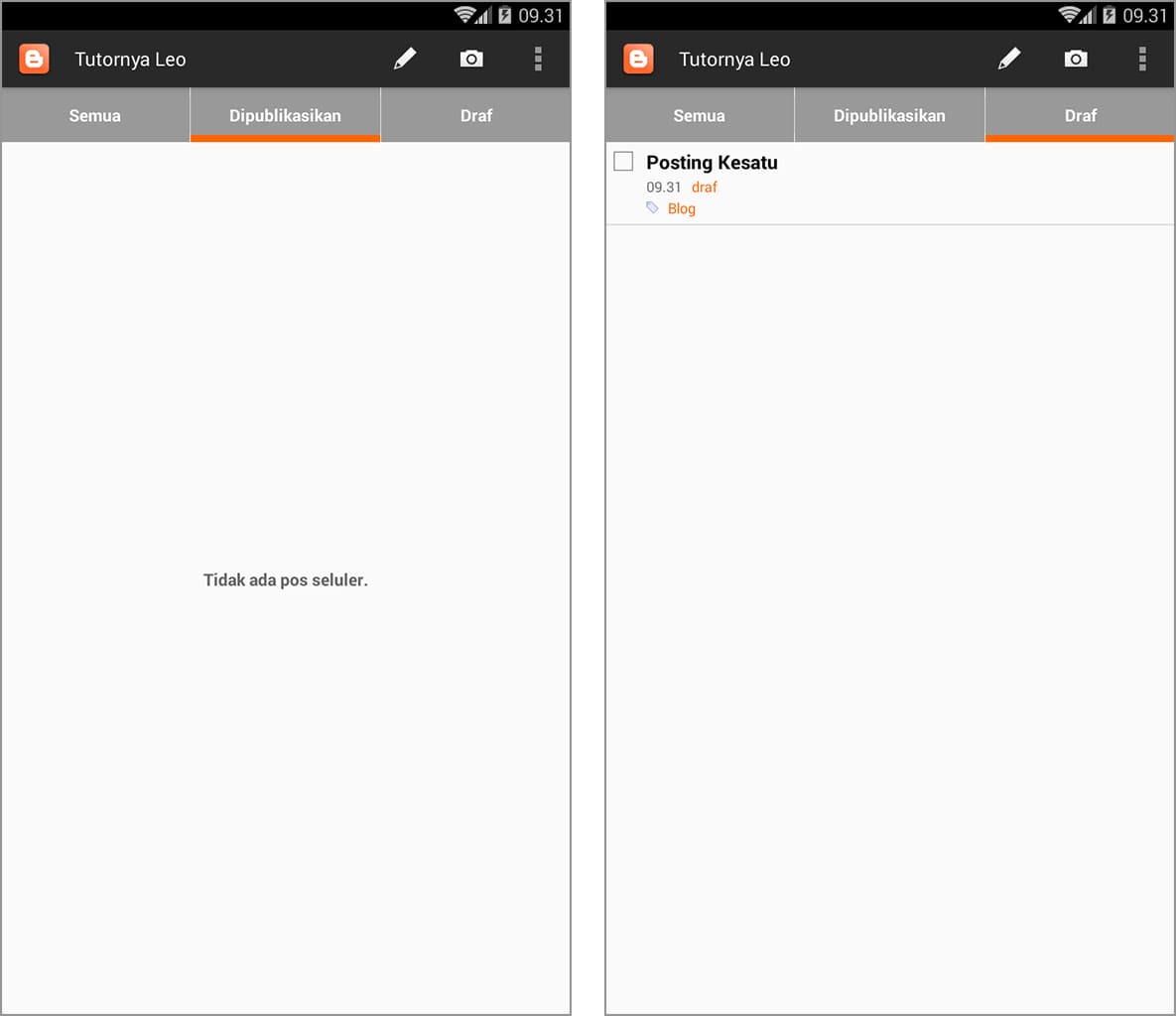Check the box next to Posting Kesatu
The height and width of the screenshot is (1016, 1176).
[x=624, y=161]
